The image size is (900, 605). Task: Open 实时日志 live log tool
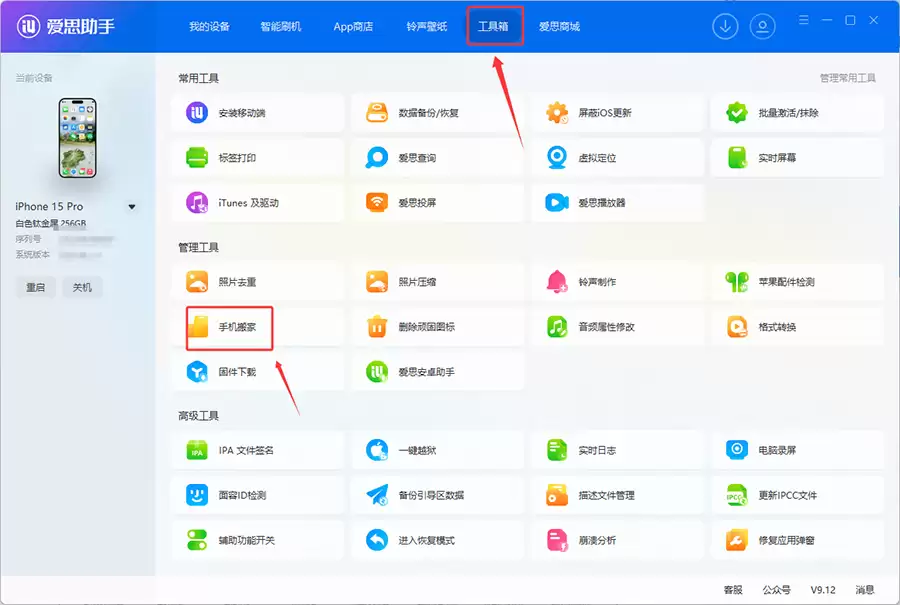(617, 451)
